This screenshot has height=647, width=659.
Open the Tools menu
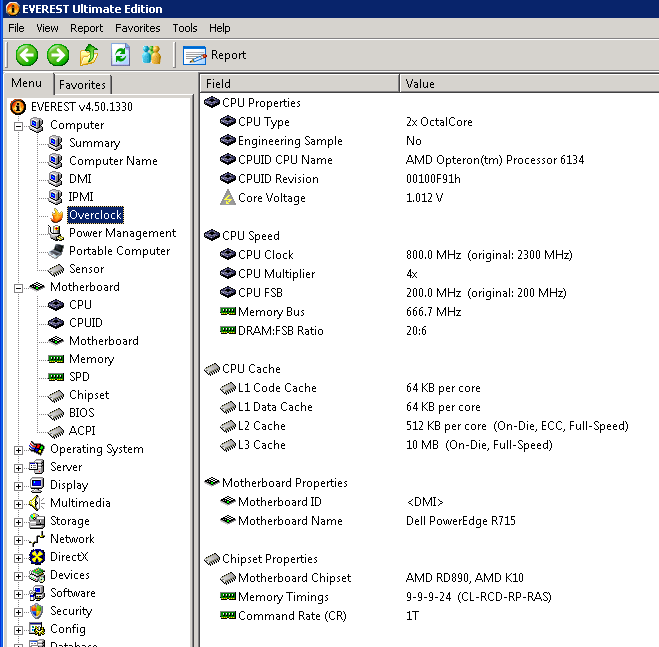coord(185,28)
